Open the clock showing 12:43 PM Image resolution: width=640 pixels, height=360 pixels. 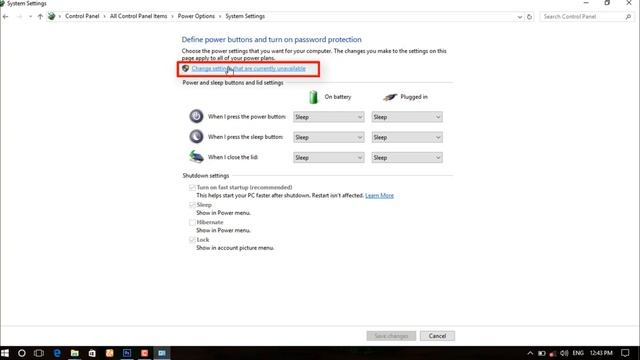[x=601, y=353]
